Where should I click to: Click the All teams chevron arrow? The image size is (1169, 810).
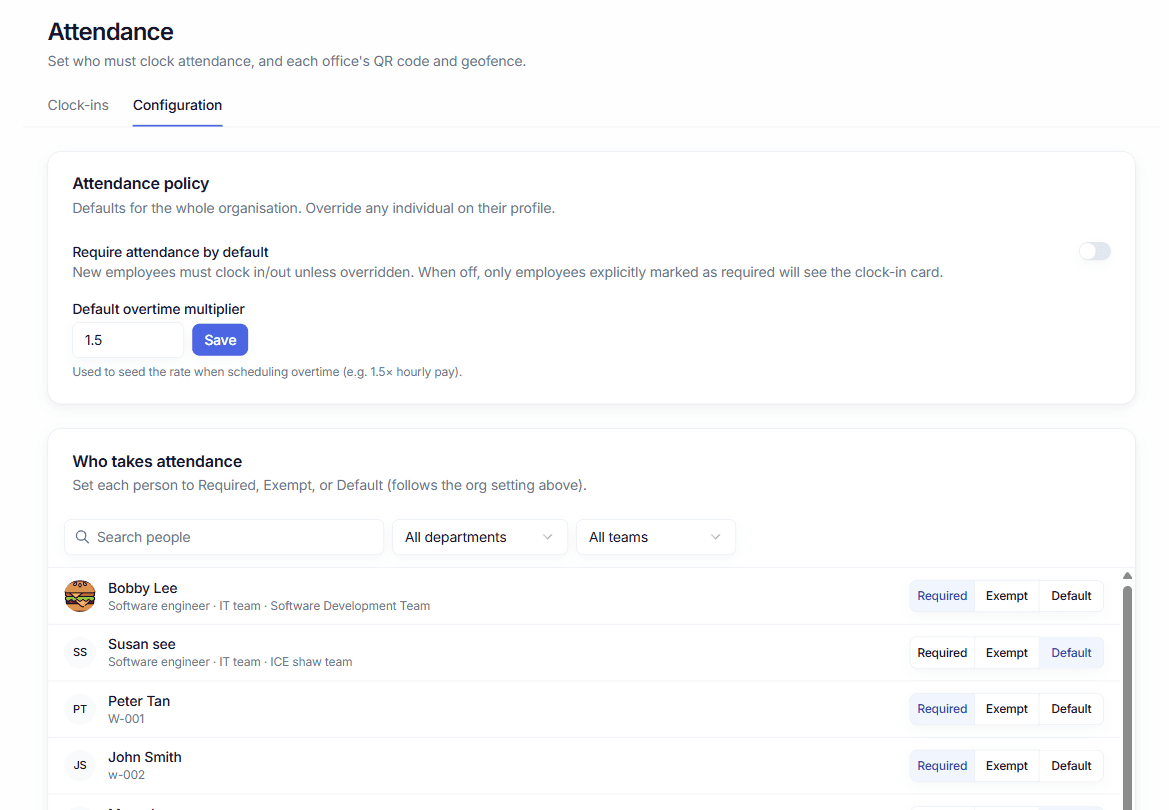tap(716, 537)
